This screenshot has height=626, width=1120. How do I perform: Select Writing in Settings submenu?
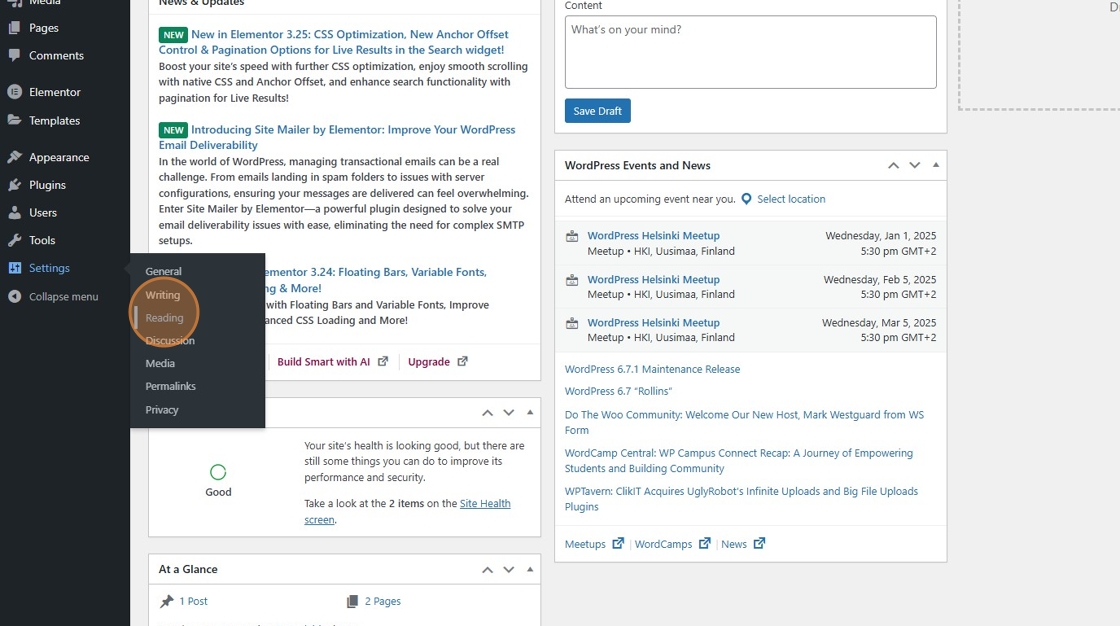click(x=163, y=295)
